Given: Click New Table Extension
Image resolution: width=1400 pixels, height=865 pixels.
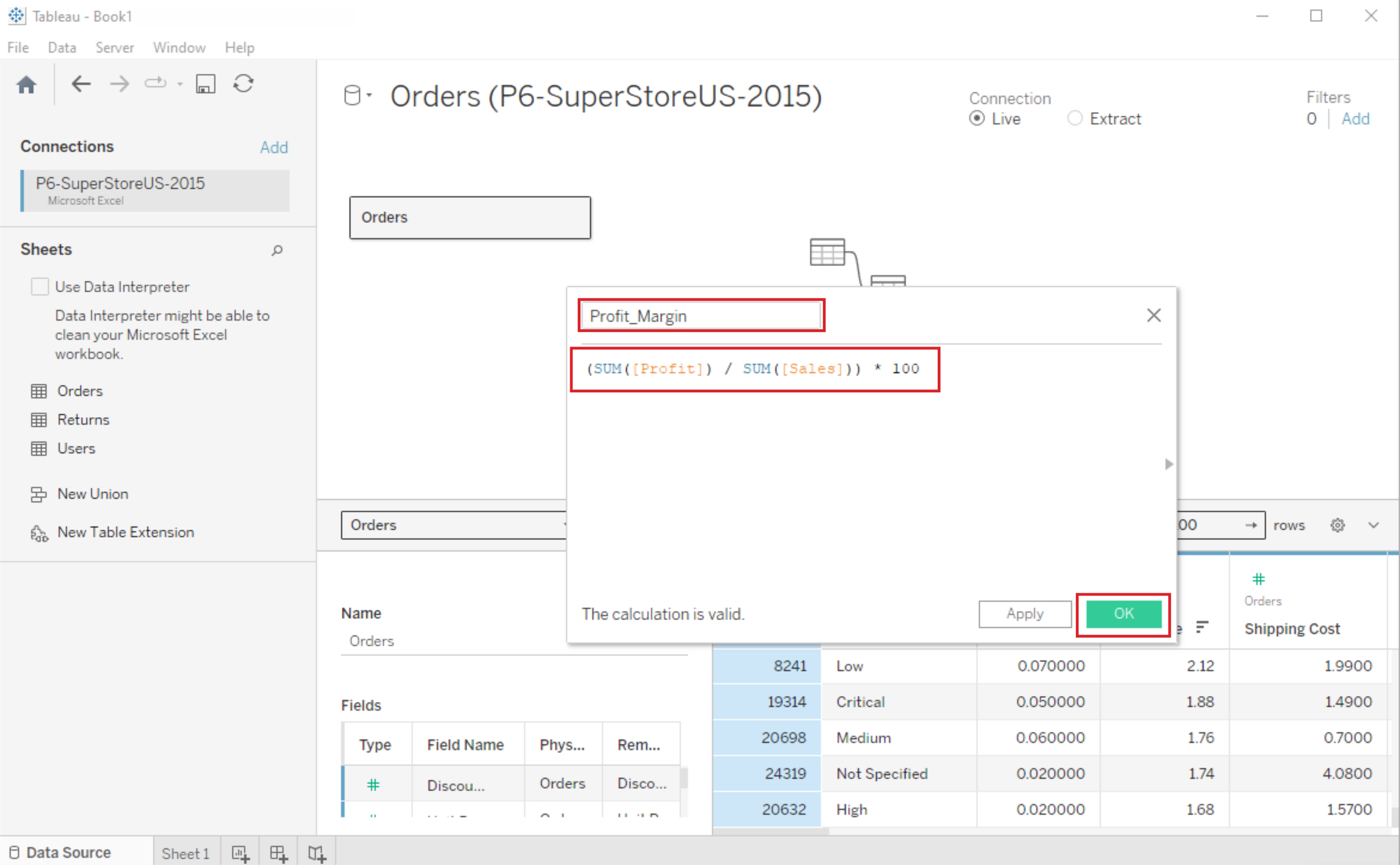Looking at the screenshot, I should 125,532.
